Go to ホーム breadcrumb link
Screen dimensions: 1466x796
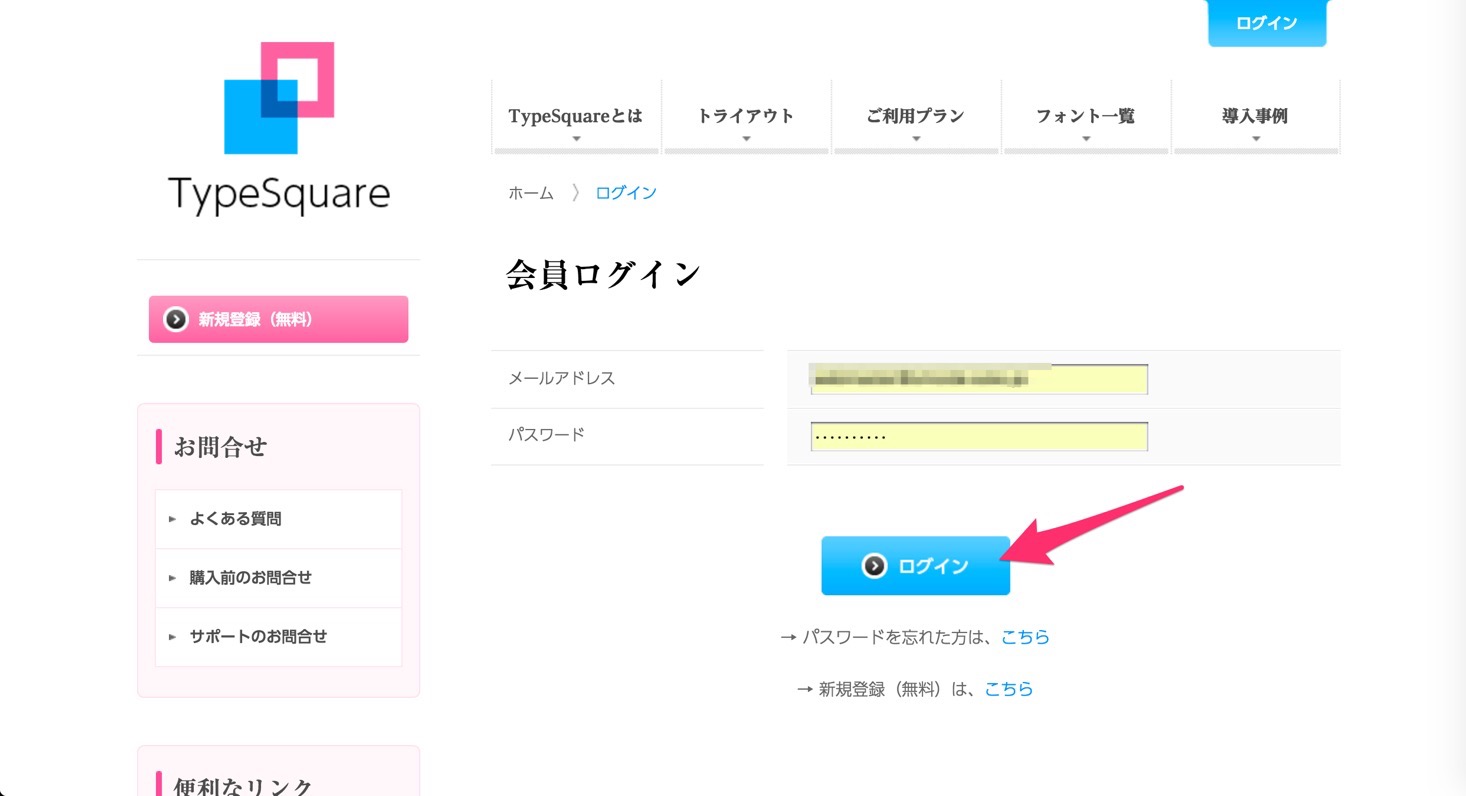pyautogui.click(x=531, y=193)
